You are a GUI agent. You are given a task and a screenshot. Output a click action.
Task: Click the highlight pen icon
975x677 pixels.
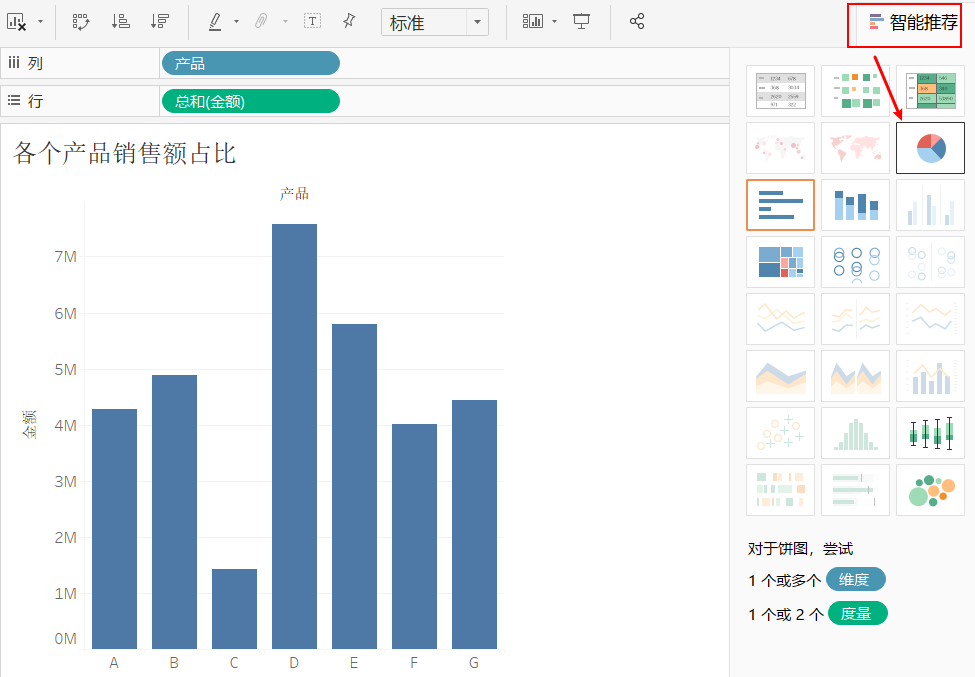tap(216, 21)
